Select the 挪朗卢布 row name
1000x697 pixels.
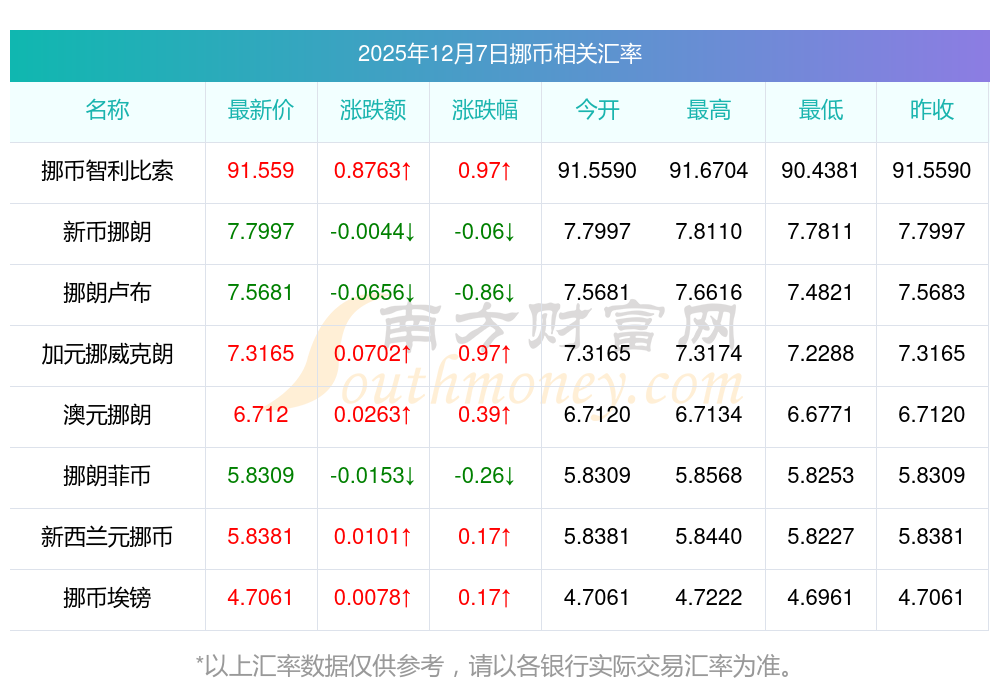tap(107, 293)
